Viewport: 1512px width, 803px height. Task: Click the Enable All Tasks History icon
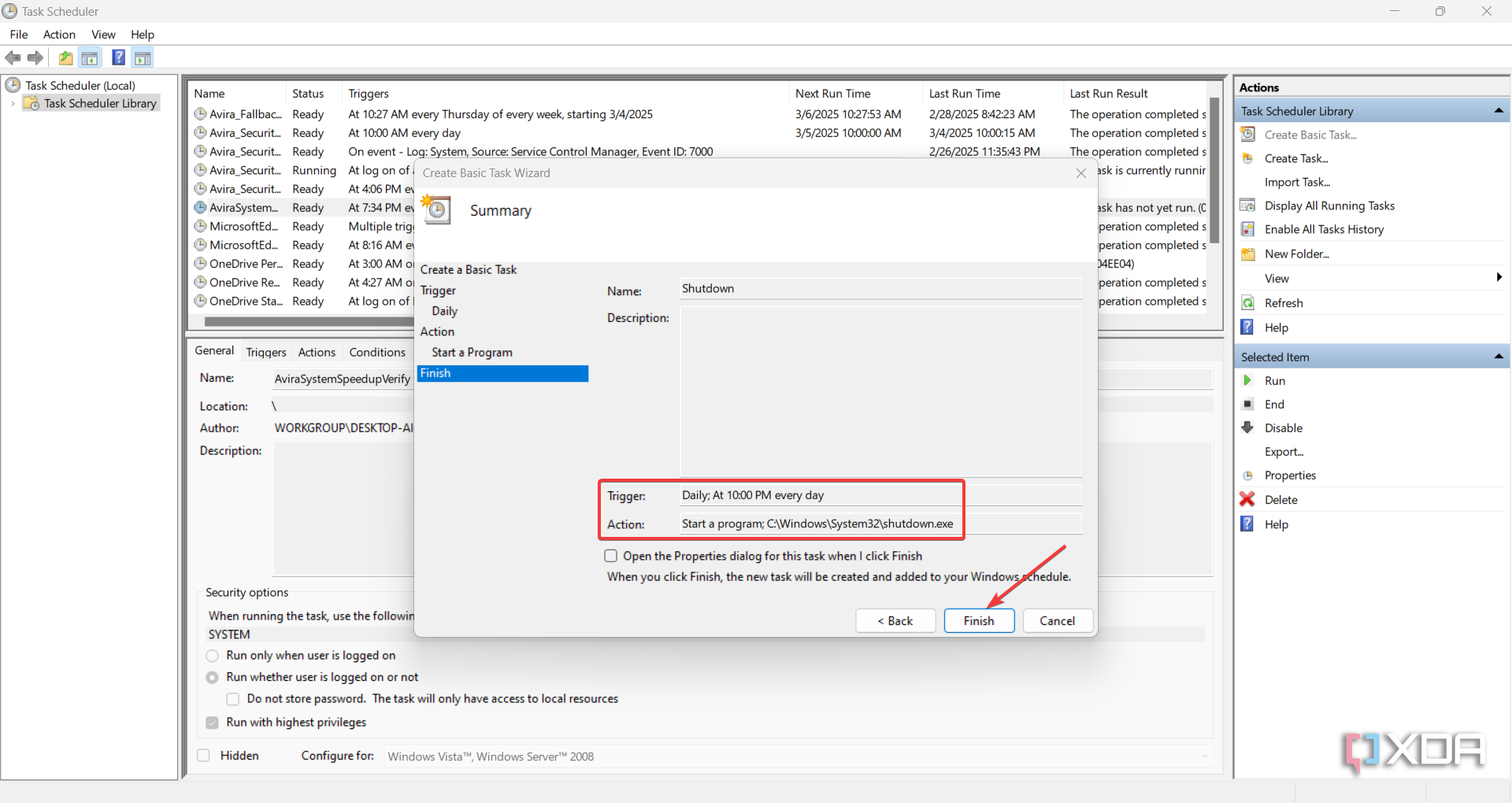point(1248,229)
